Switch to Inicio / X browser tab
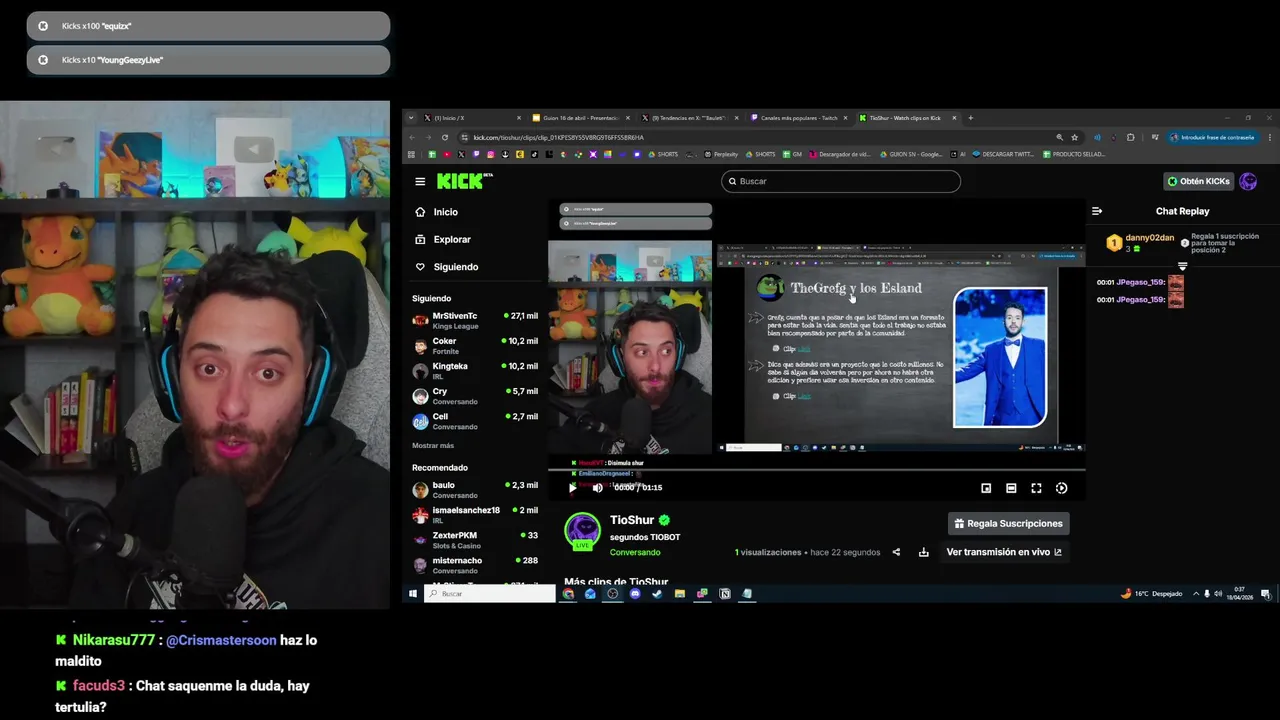This screenshot has height=720, width=1280. pos(472,118)
